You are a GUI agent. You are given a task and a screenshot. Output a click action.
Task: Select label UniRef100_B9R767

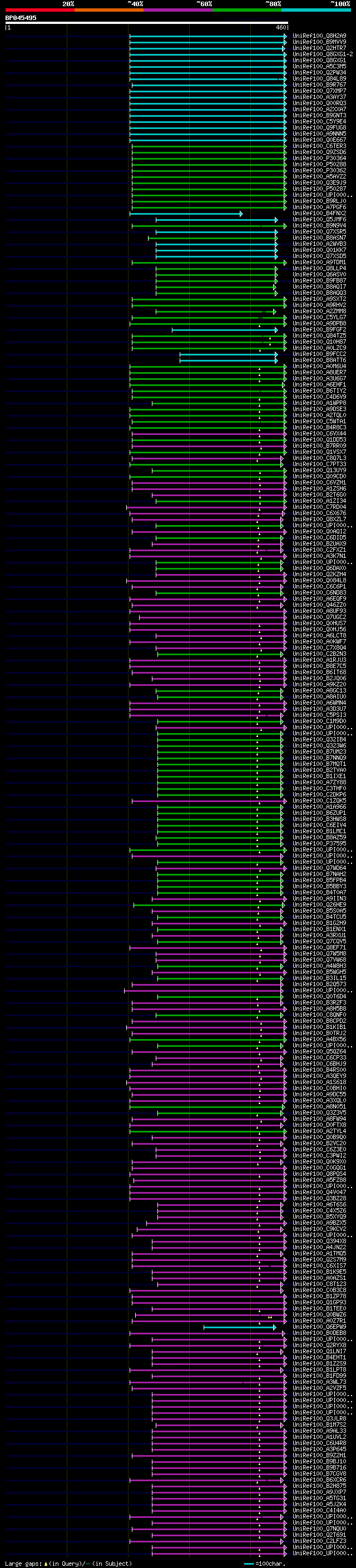pos(319,85)
